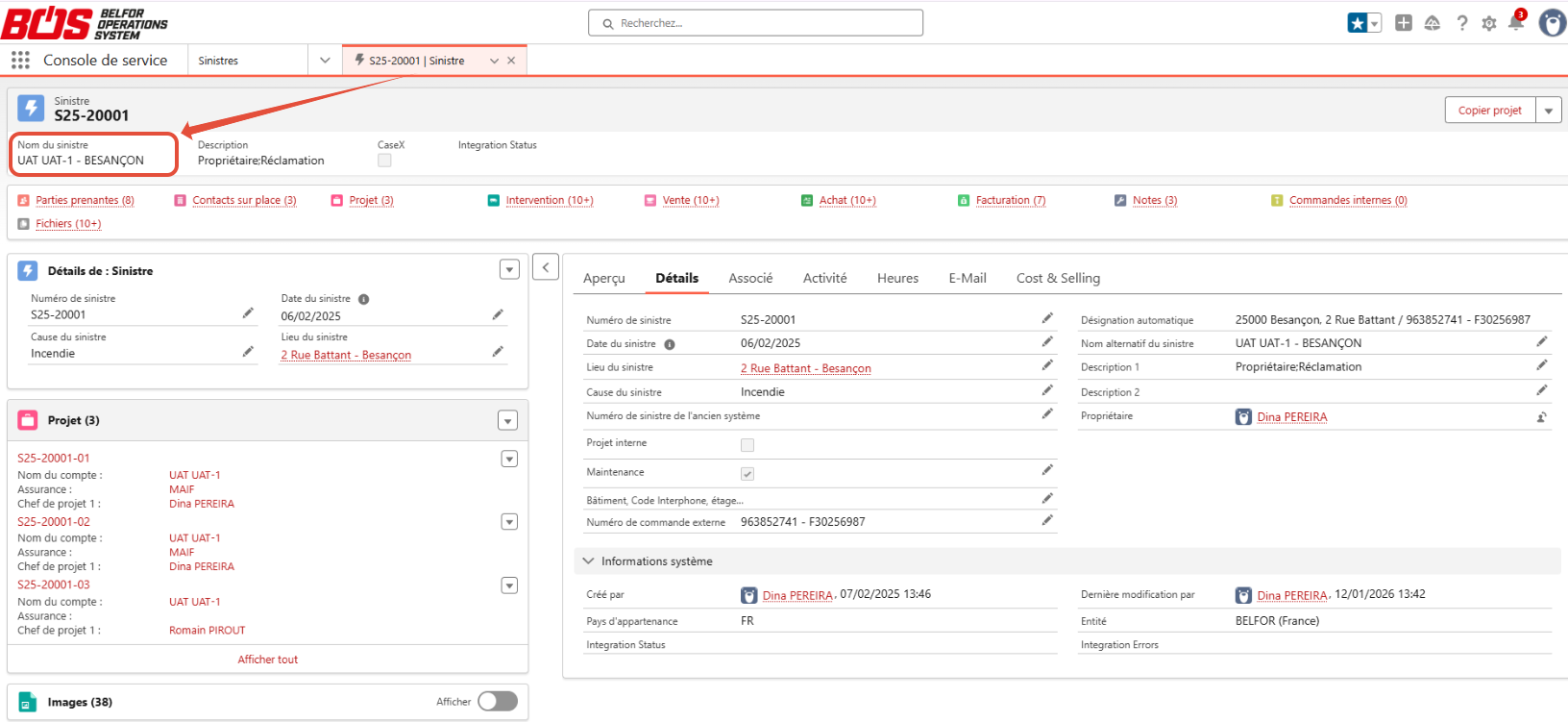Open Vente (10+) related list
The width and height of the screenshot is (1568, 722).
691,200
